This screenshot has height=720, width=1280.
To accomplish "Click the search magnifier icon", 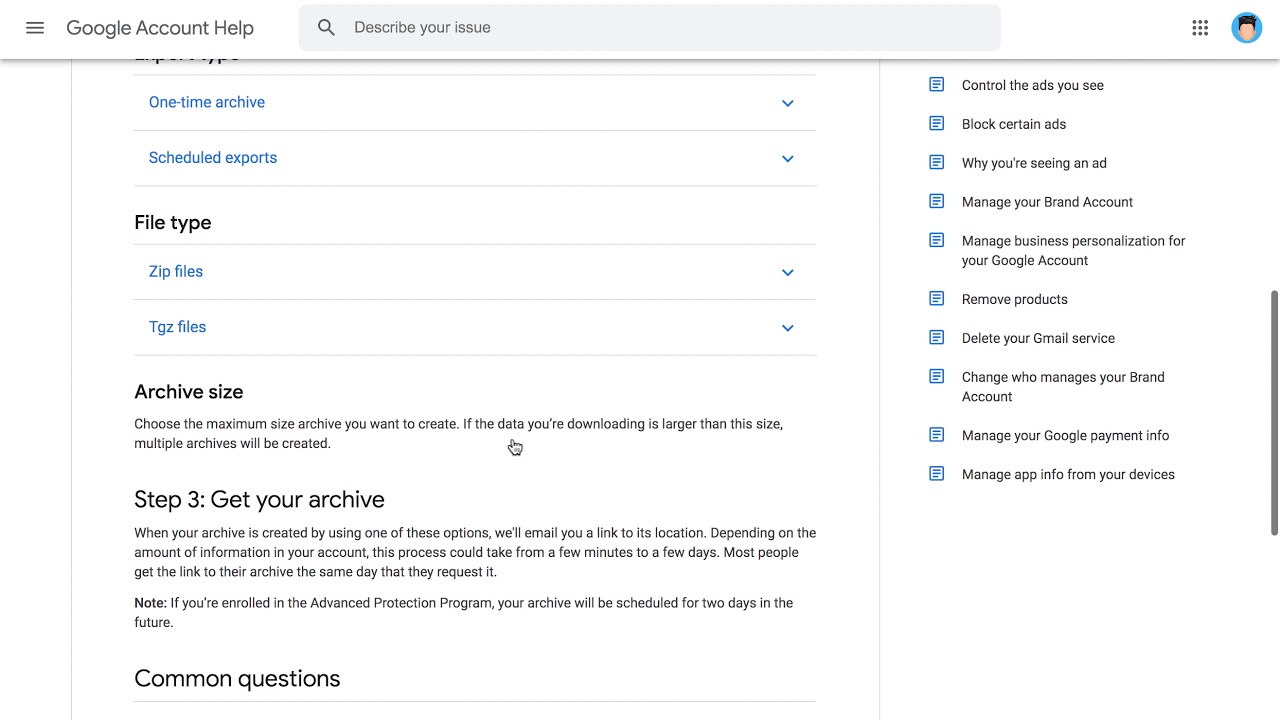I will tap(326, 28).
